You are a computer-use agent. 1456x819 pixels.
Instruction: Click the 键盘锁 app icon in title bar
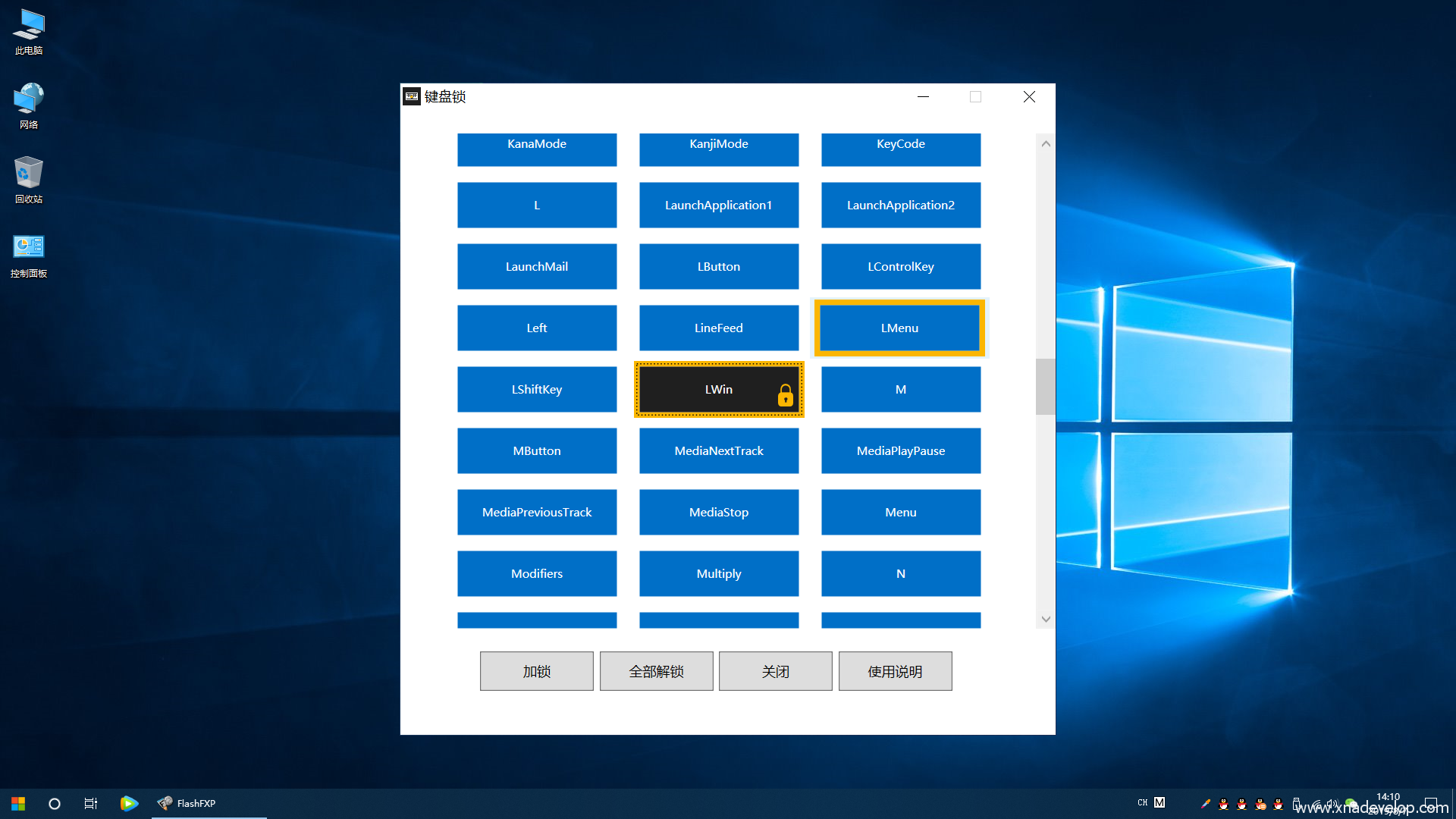(x=412, y=96)
